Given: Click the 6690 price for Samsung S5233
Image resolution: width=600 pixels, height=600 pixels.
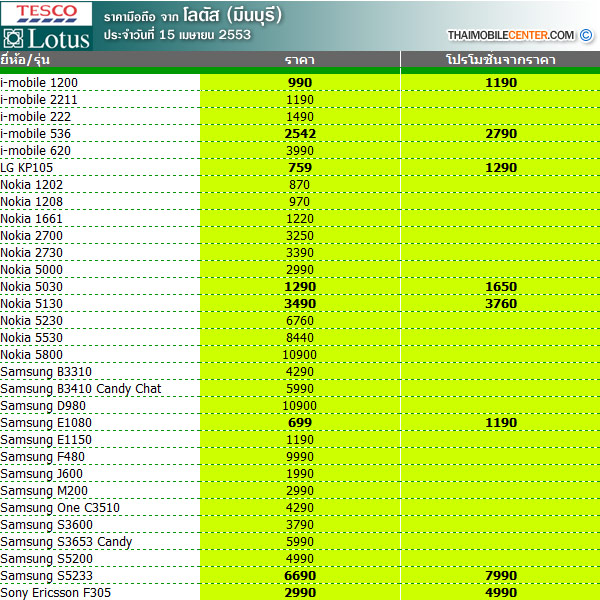Looking at the screenshot, I should click(x=300, y=576).
